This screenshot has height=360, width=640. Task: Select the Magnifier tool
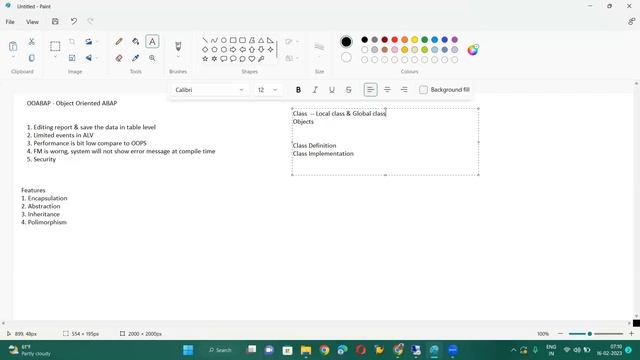(x=152, y=58)
